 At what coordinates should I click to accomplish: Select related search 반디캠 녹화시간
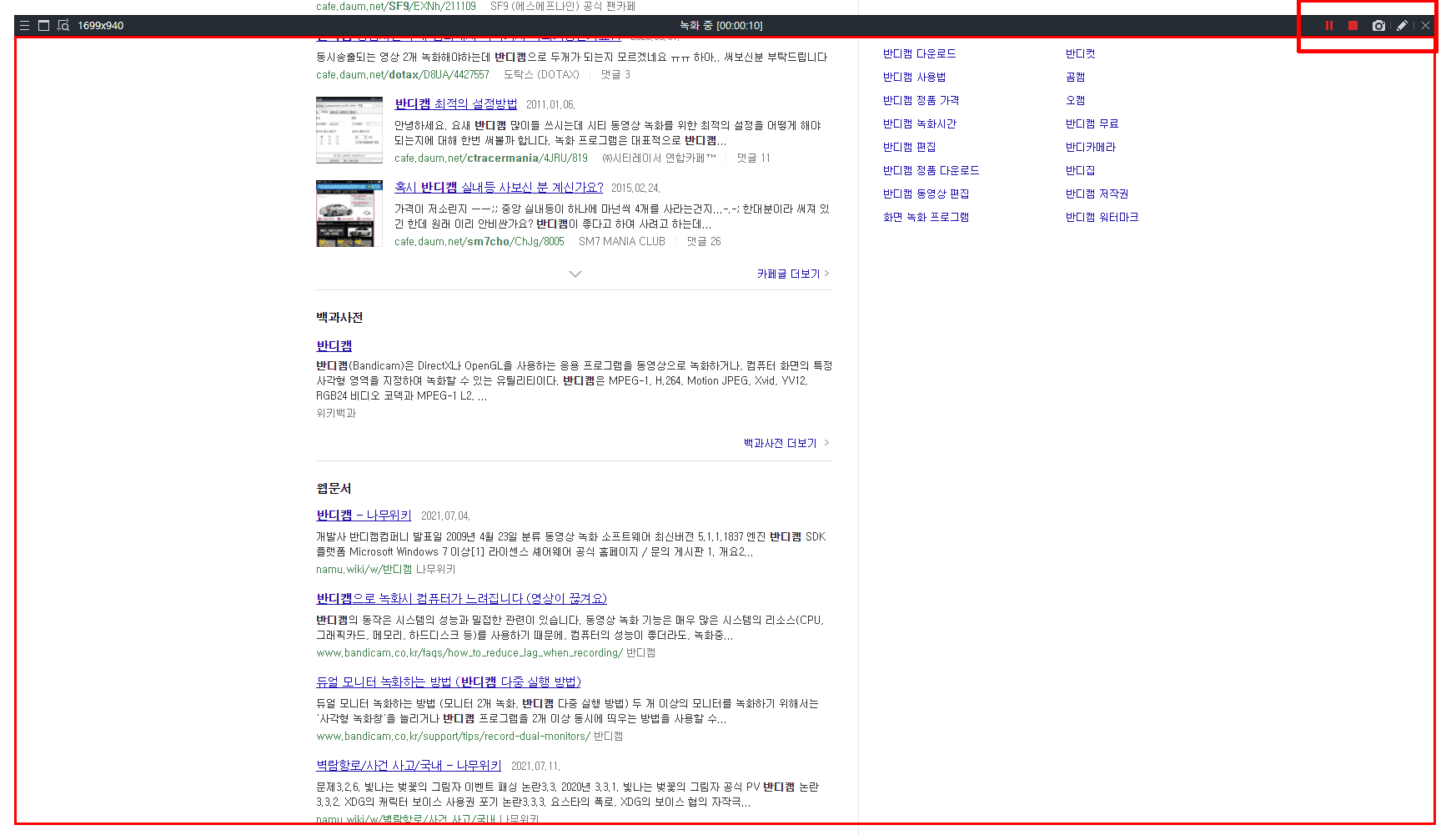pos(919,124)
